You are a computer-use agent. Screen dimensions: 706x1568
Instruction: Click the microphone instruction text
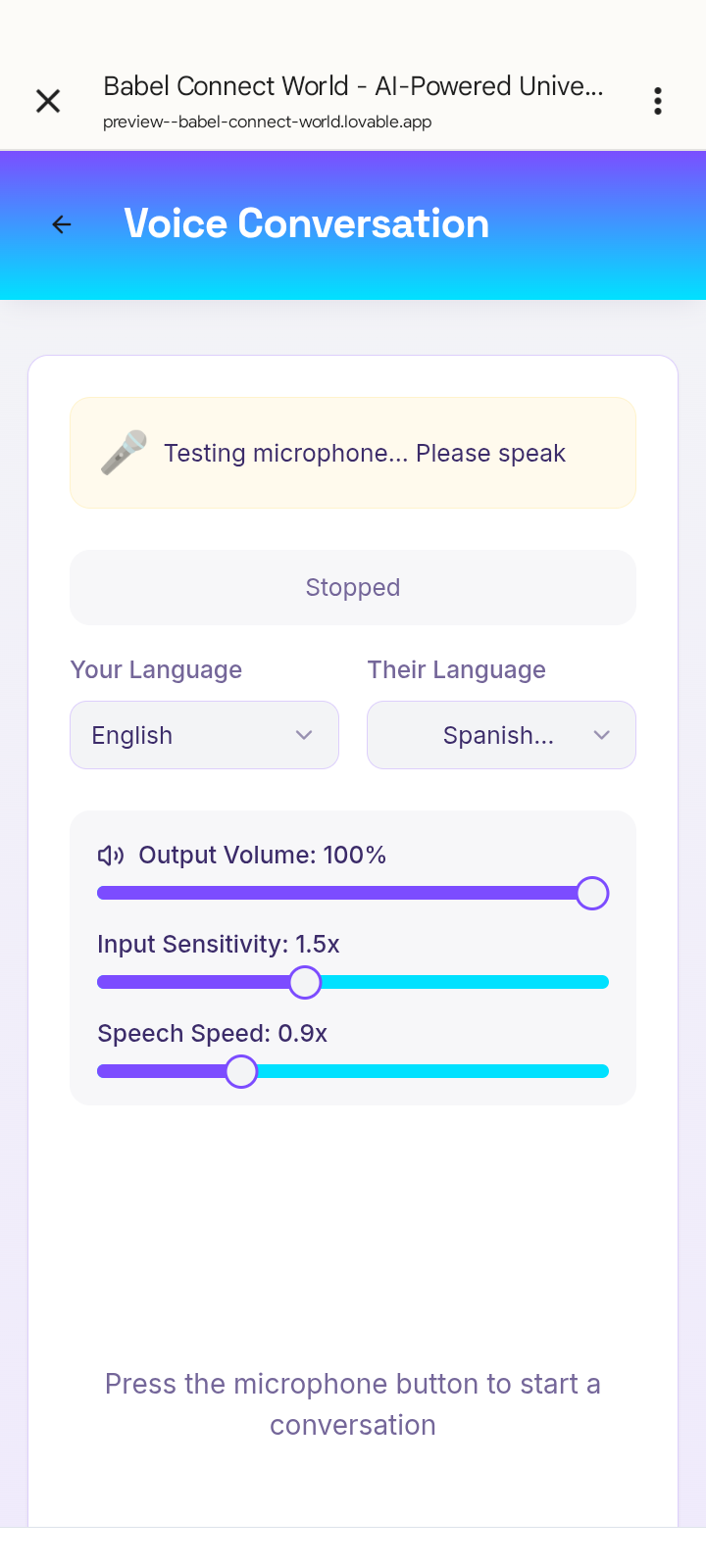click(353, 1403)
